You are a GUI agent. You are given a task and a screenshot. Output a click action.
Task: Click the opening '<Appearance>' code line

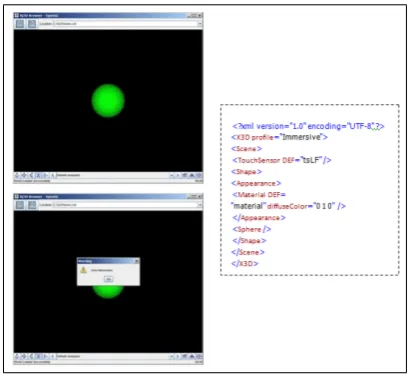tap(256, 183)
